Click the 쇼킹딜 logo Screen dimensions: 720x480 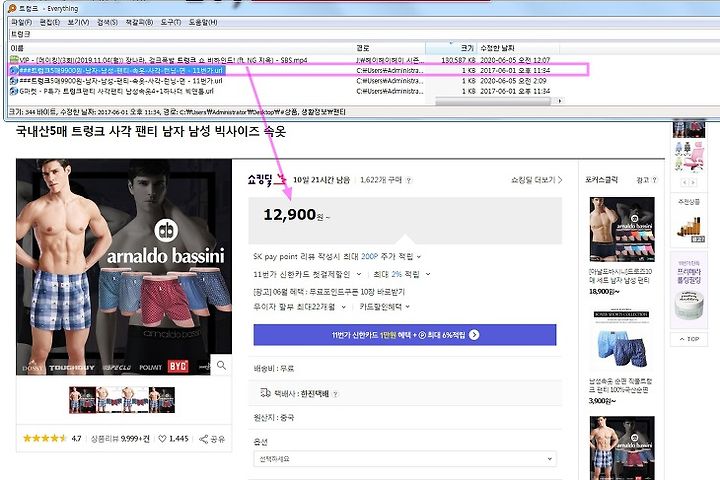[267, 180]
